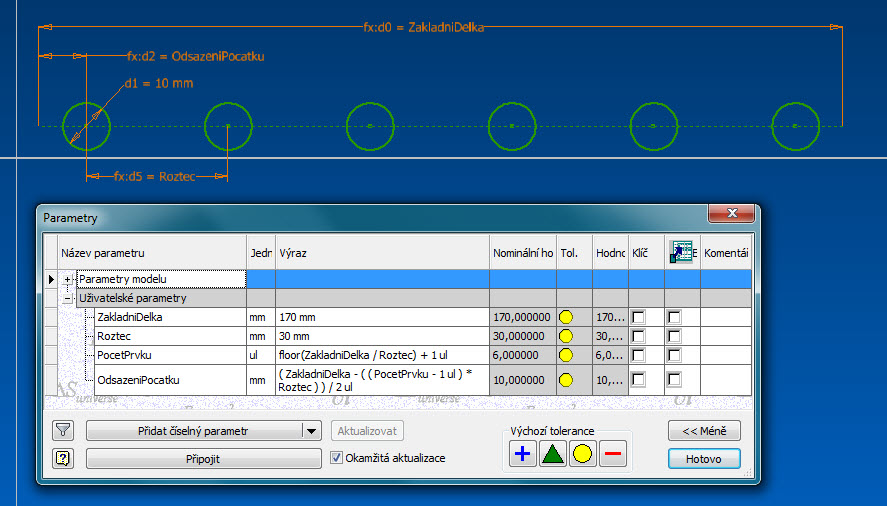Click the Připojit button
This screenshot has width=887, height=506.
point(204,458)
